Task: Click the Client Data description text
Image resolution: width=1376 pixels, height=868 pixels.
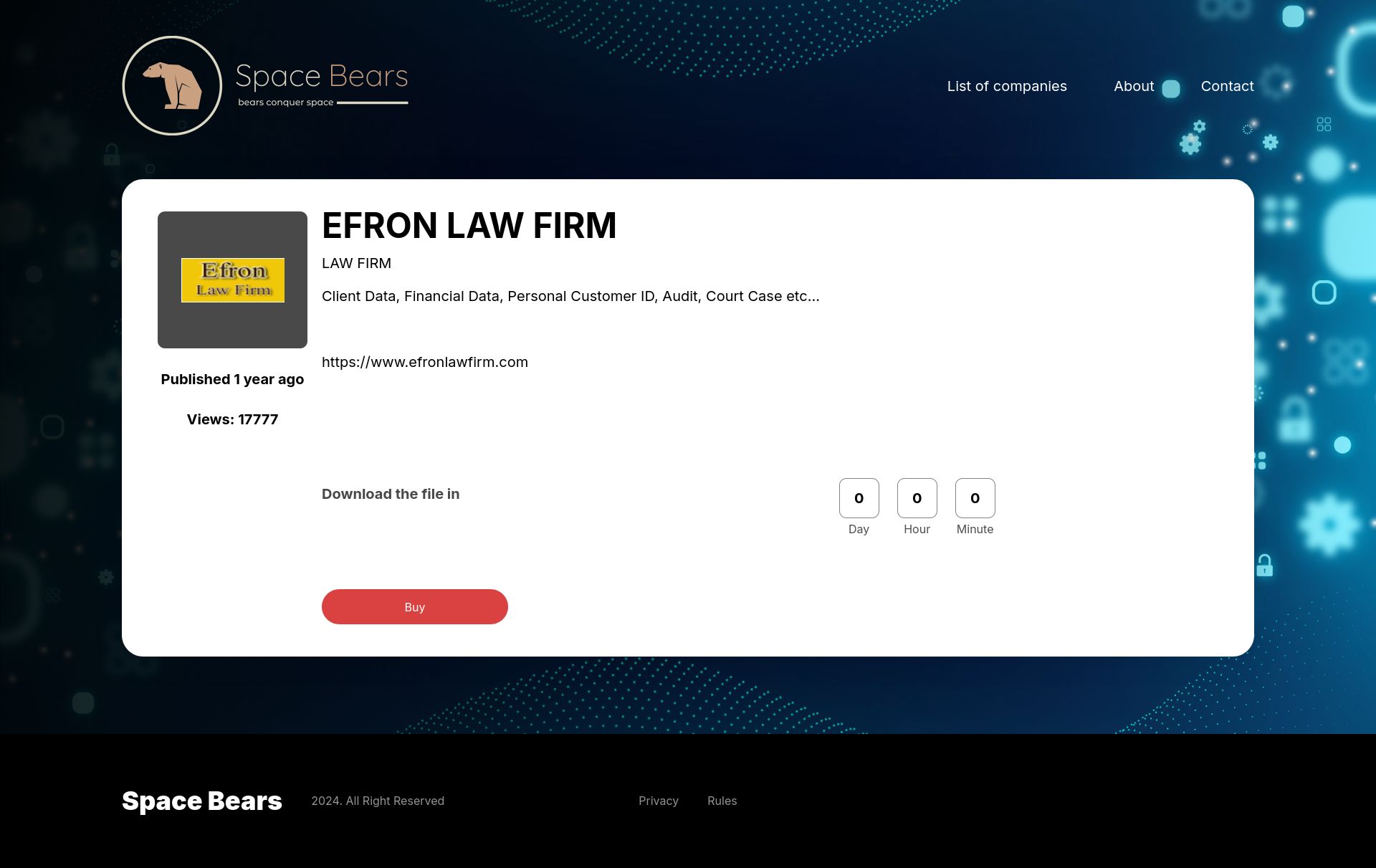Action: coord(570,296)
